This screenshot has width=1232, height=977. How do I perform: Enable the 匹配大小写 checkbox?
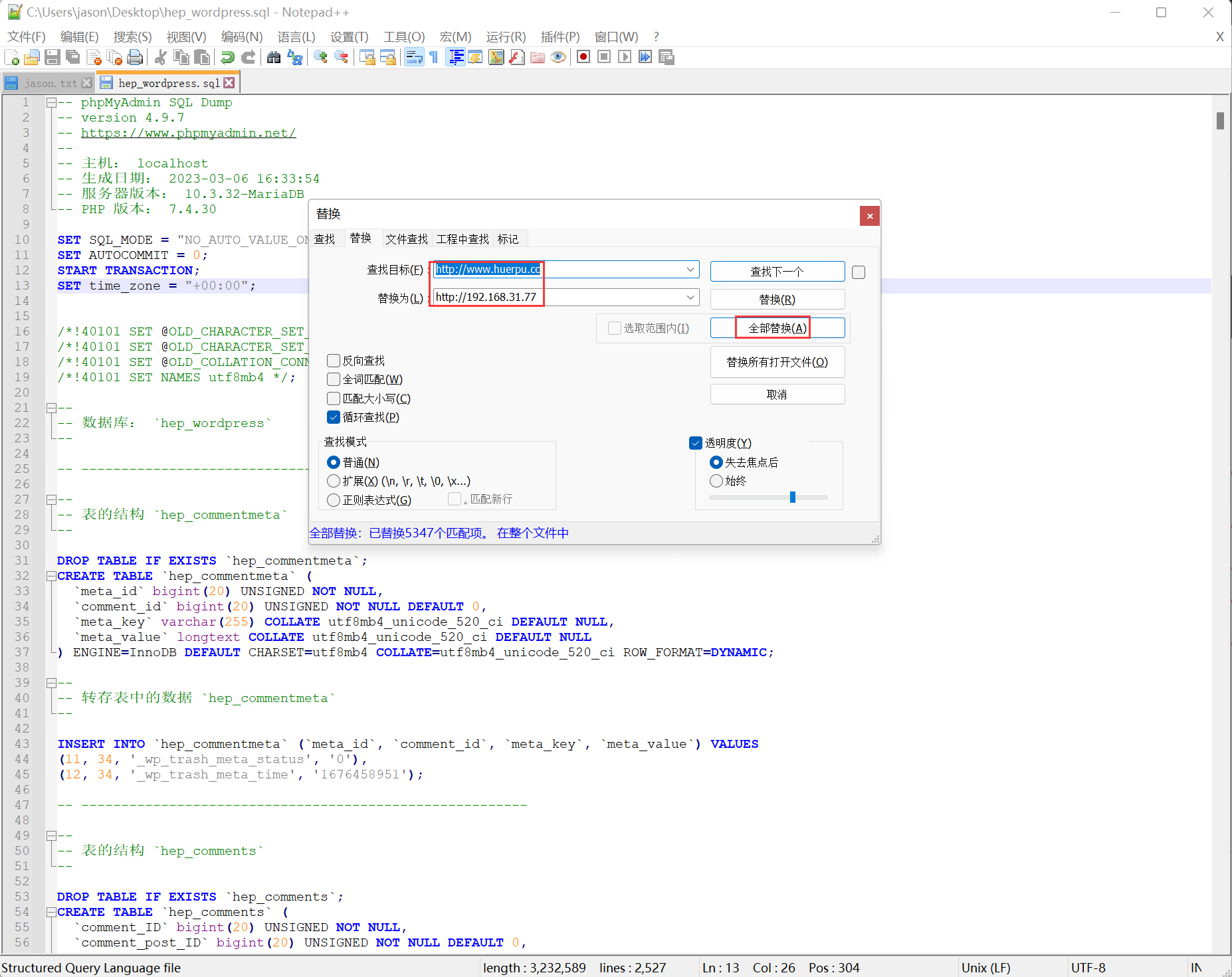334,399
